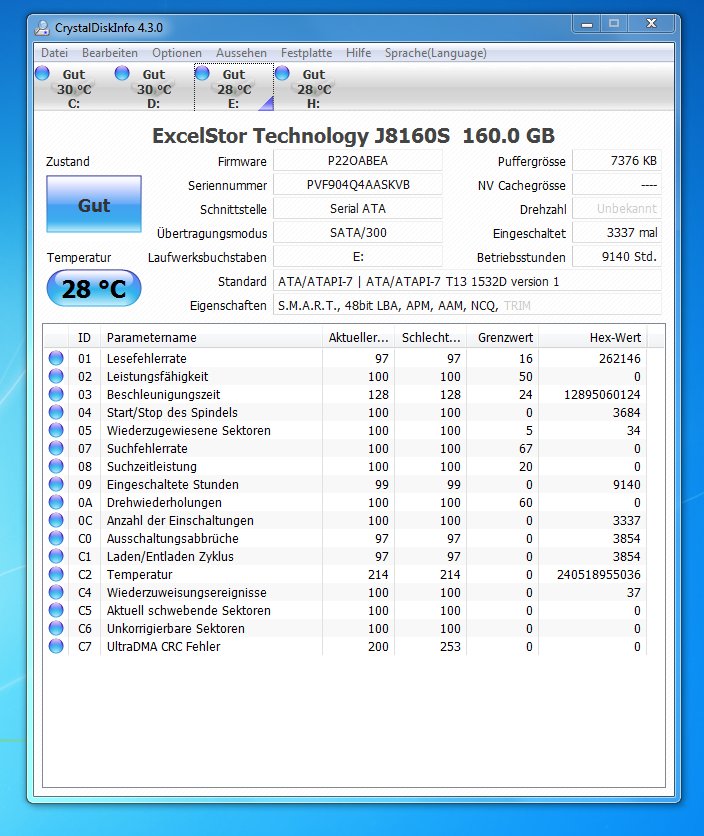Click status orb for Aktuell schwebende Sektoren

[x=56, y=610]
